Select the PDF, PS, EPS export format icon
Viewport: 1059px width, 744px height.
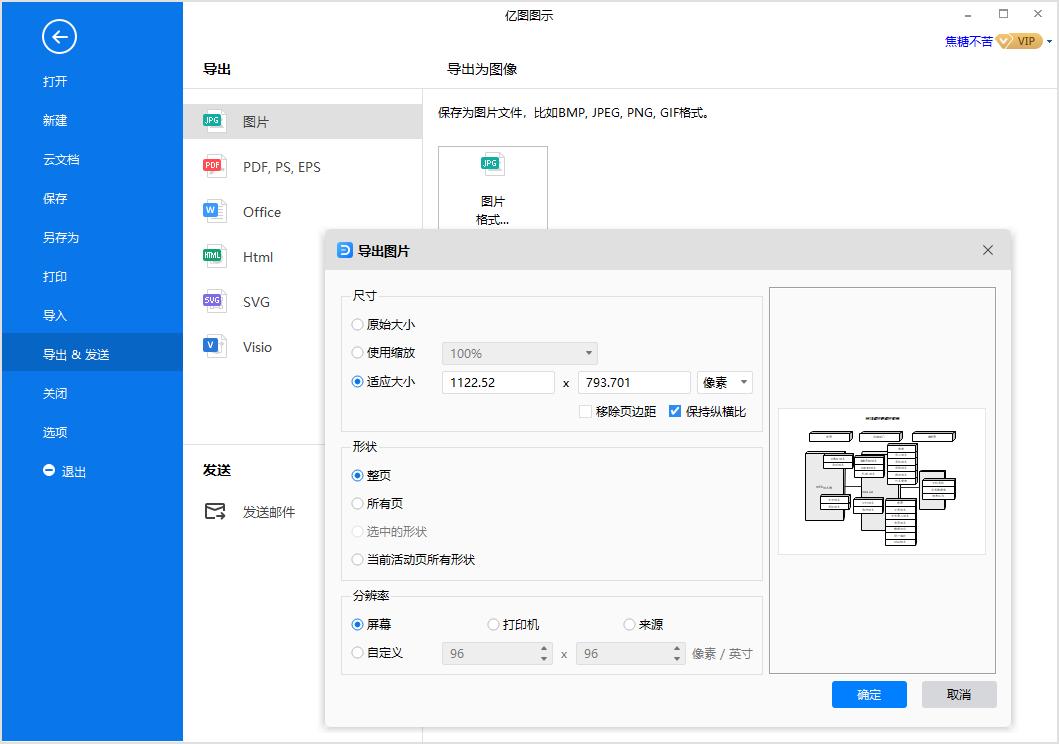pos(213,166)
